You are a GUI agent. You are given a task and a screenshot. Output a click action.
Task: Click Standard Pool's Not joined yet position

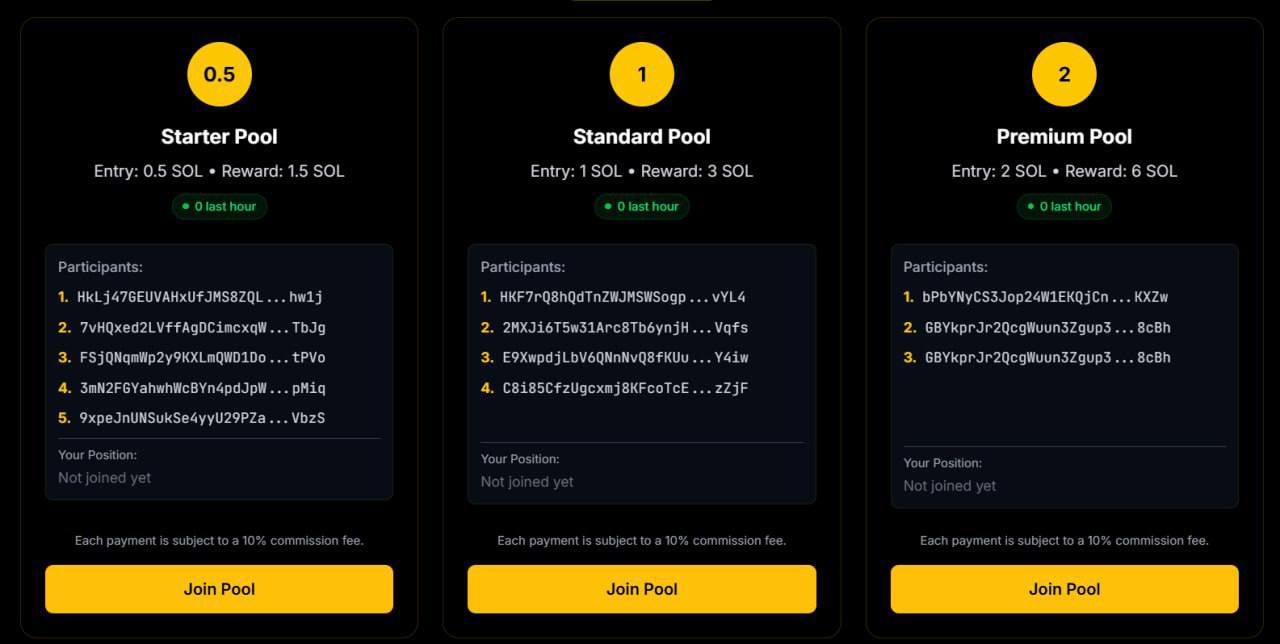pos(527,482)
